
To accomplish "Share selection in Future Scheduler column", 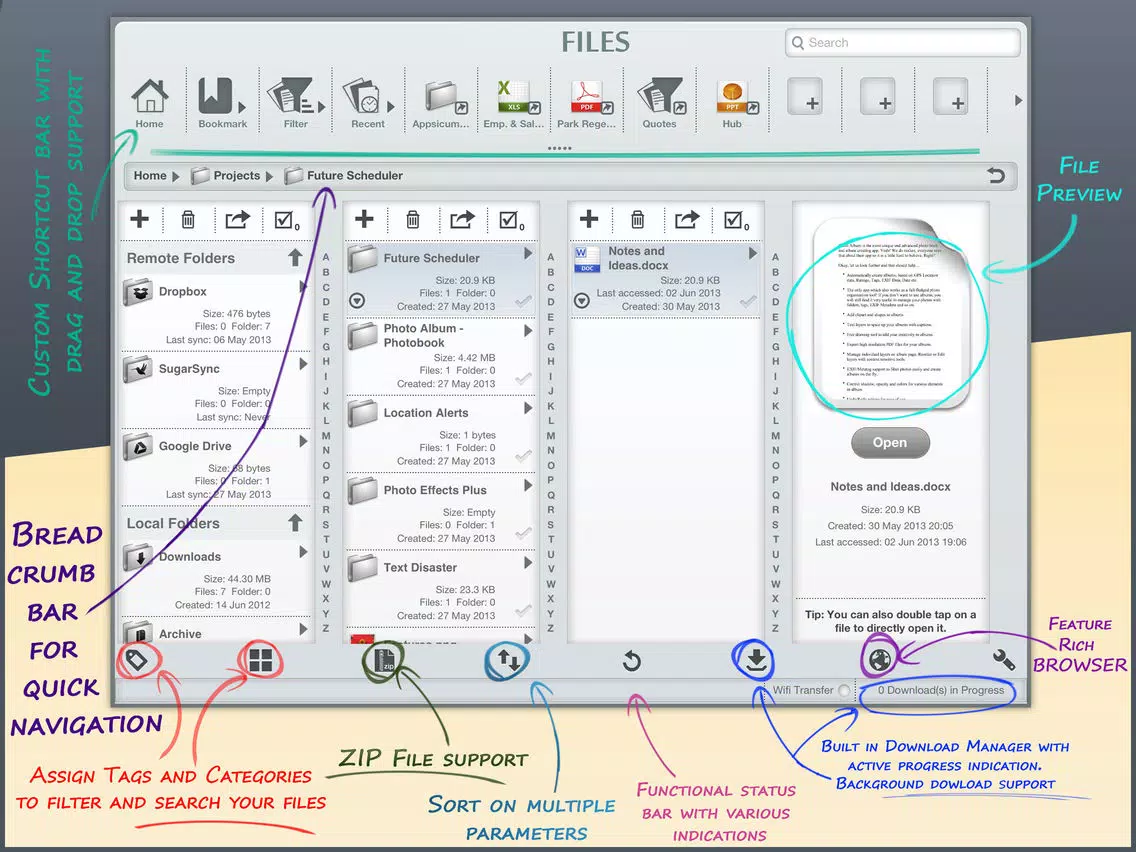I will point(687,219).
